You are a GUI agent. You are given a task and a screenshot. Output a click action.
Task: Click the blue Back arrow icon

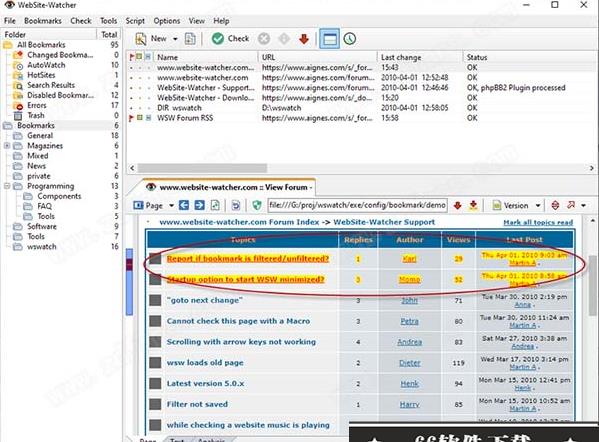184,206
